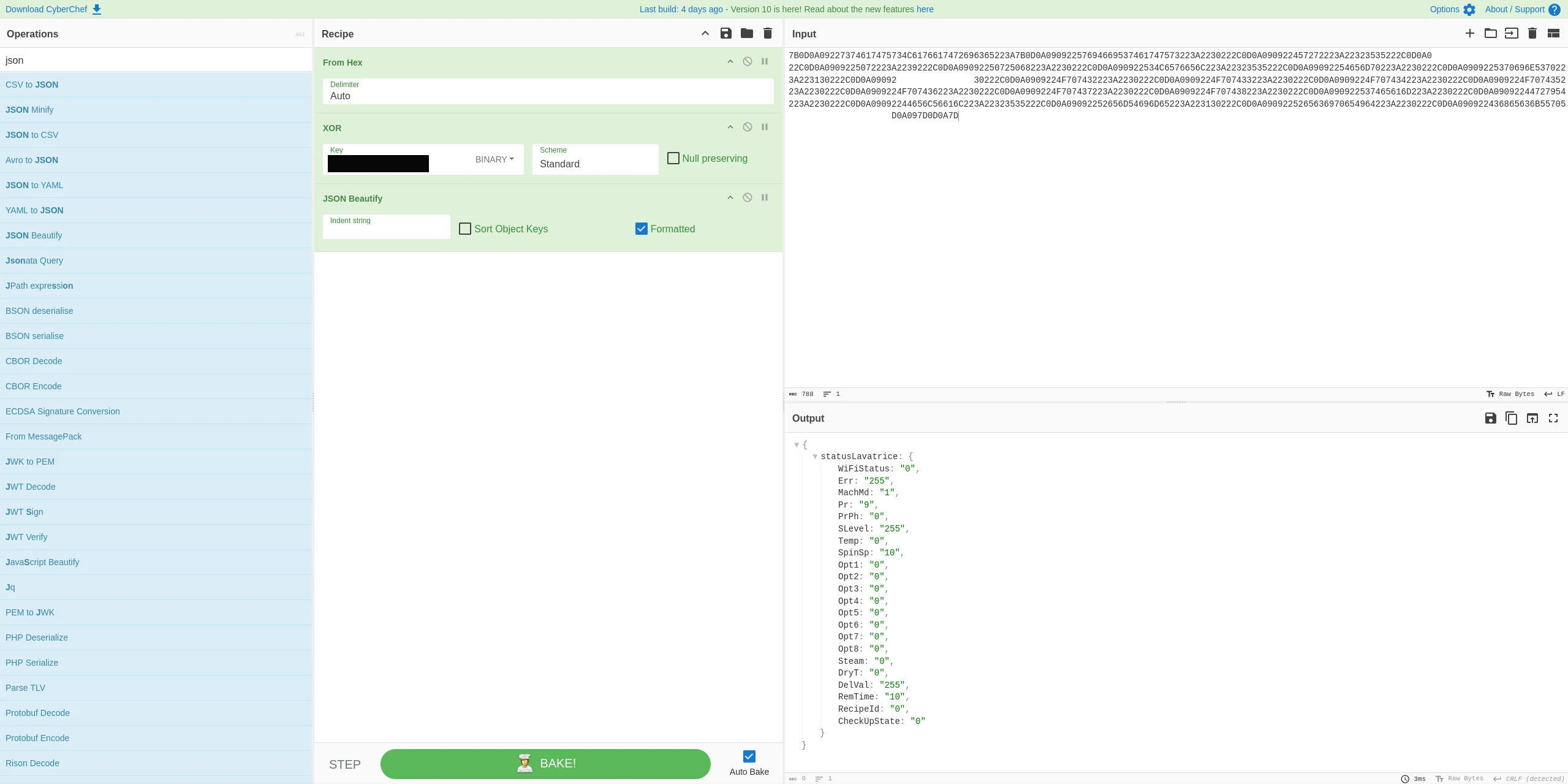Image resolution: width=1568 pixels, height=784 pixels.
Task: Toggle the Auto Bake checkbox
Action: coord(749,756)
